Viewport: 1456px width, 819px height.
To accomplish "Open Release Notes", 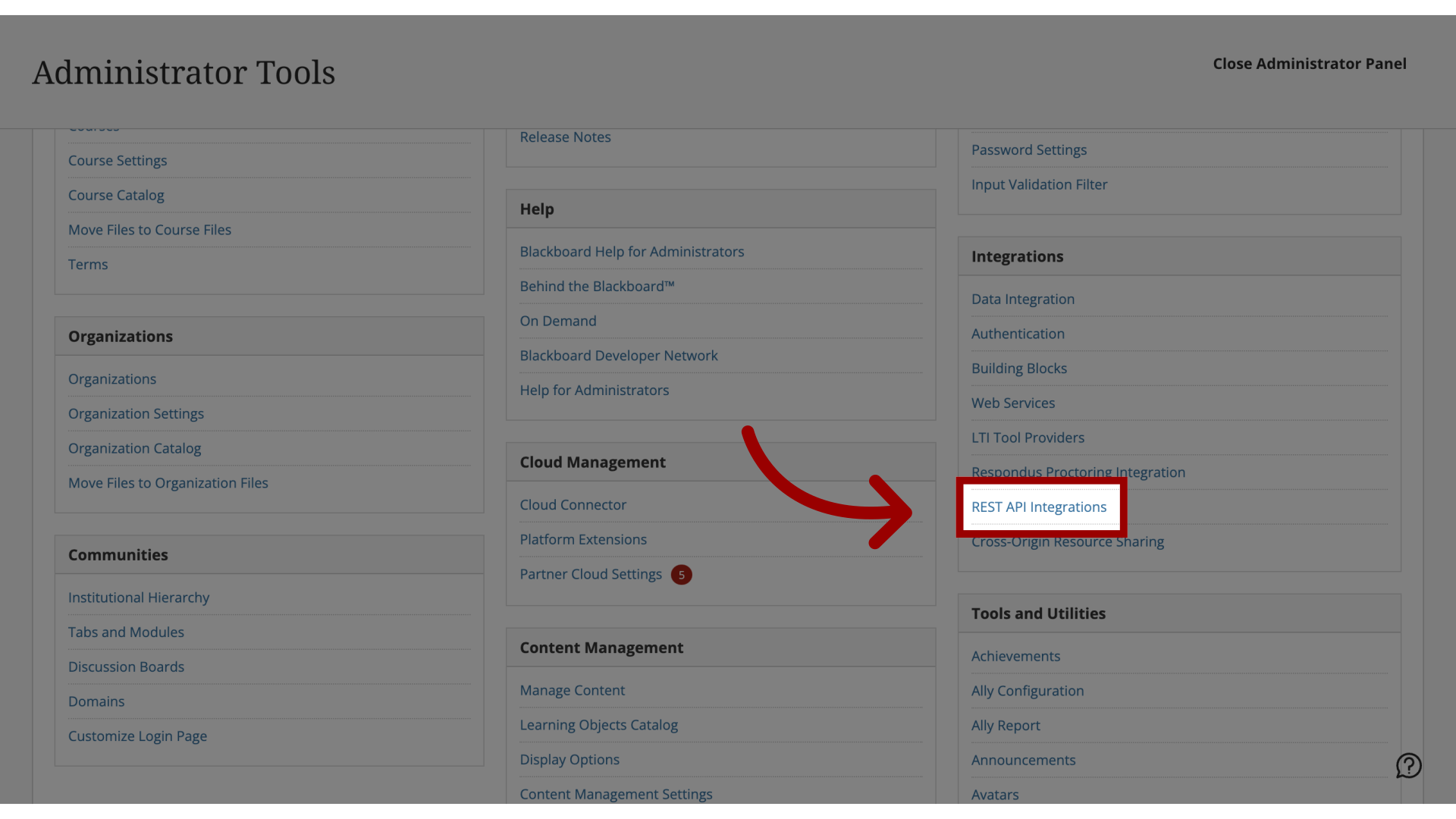I will [565, 137].
